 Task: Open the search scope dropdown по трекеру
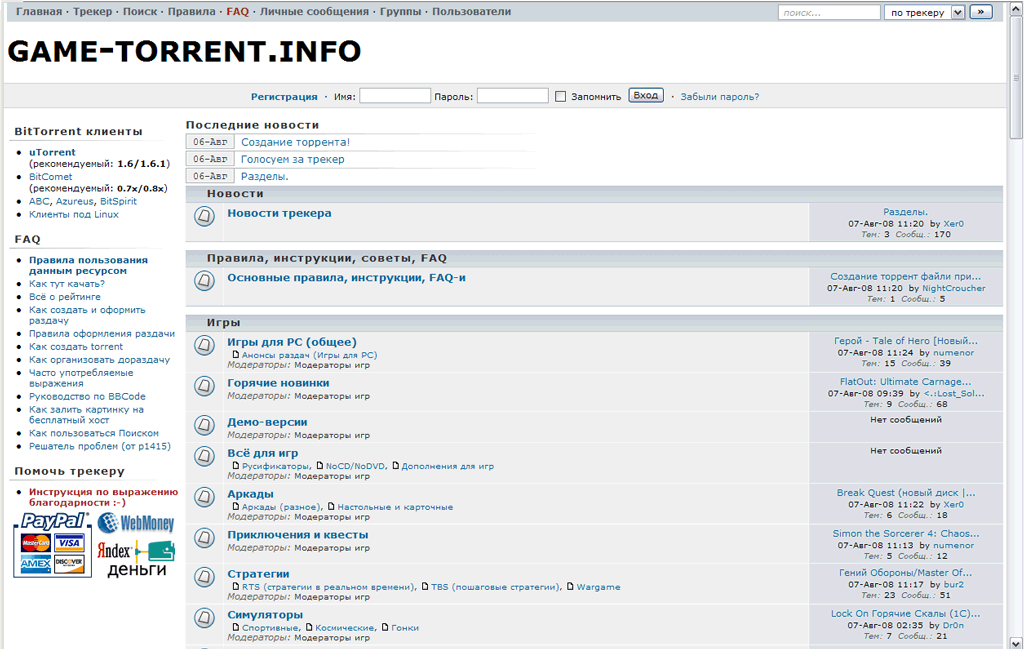point(924,12)
